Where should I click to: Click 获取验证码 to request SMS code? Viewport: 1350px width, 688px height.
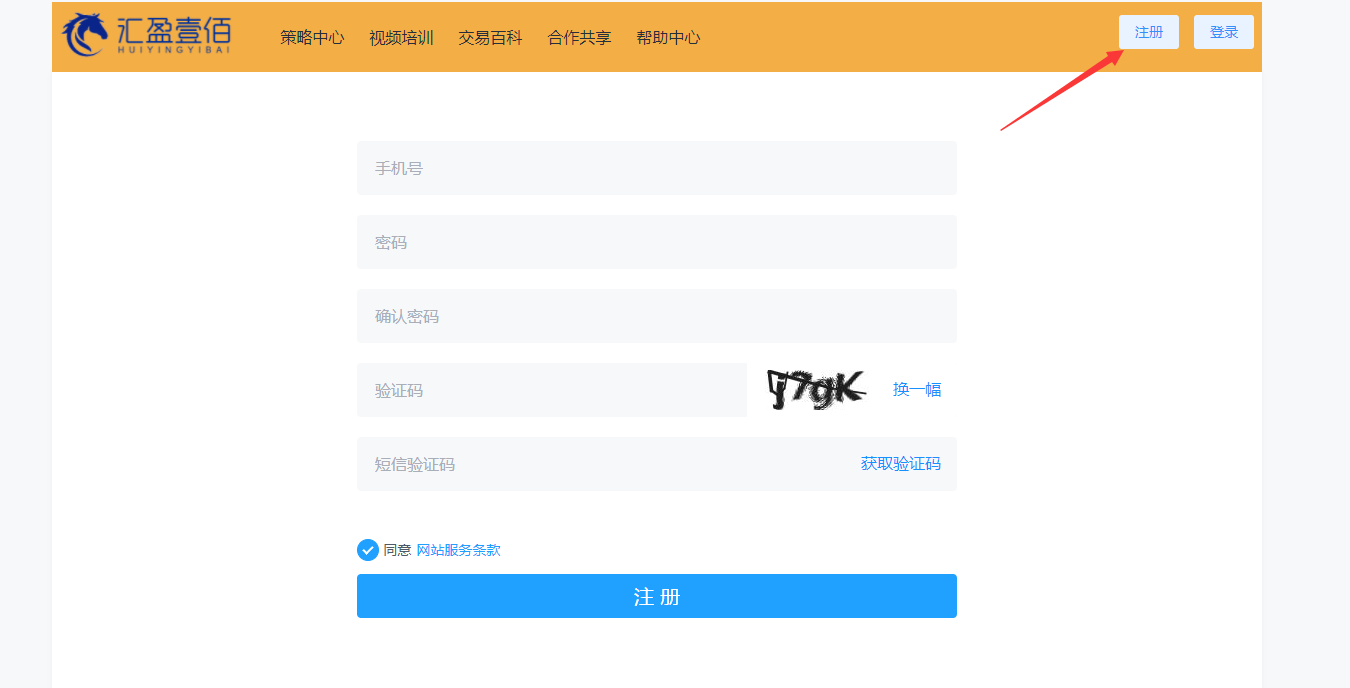[x=900, y=464]
